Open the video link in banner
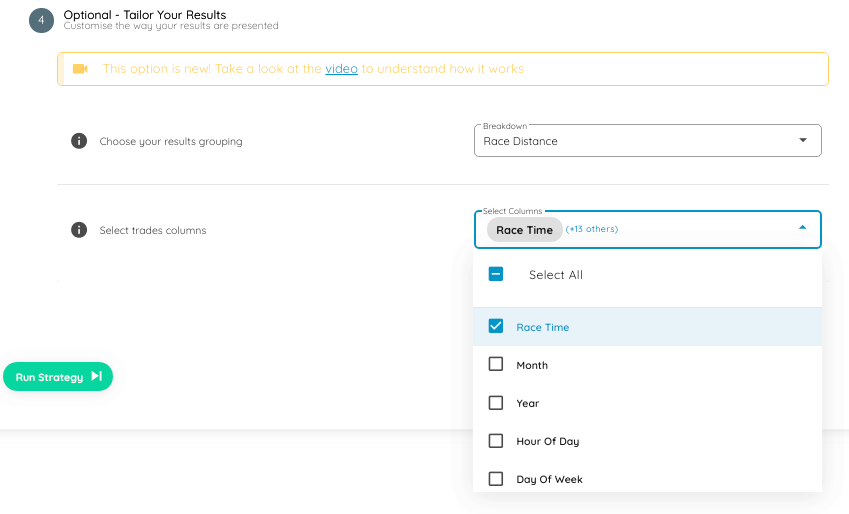The width and height of the screenshot is (849, 514). 341,69
